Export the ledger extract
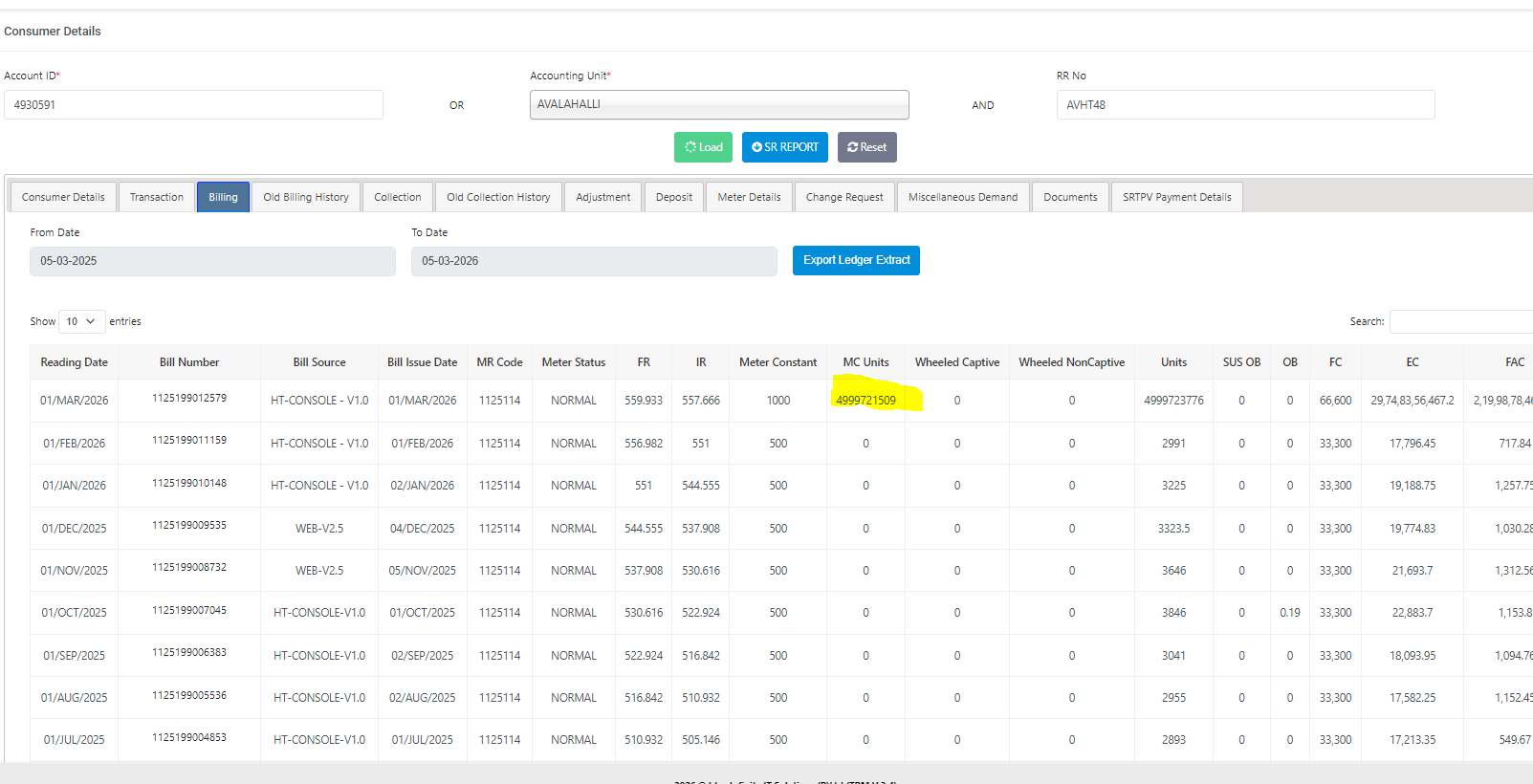This screenshot has height=784, width=1533. pos(856,260)
